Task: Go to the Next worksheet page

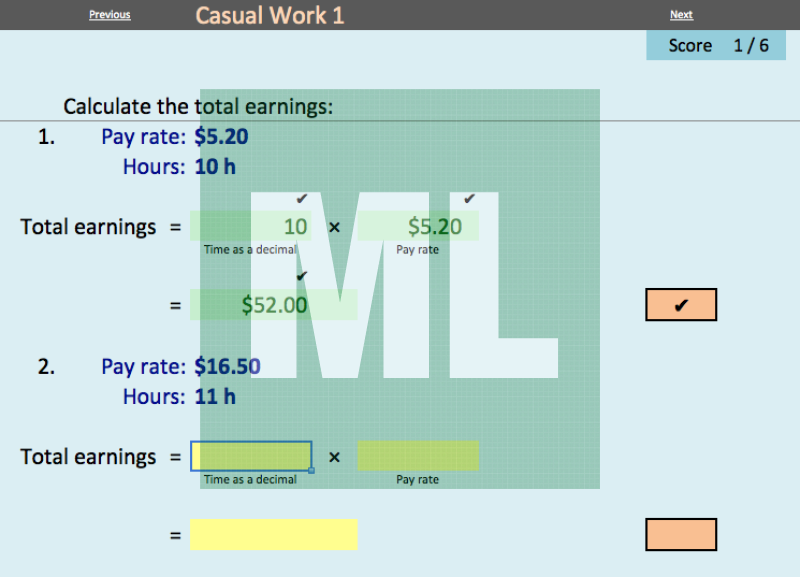Action: coord(681,15)
